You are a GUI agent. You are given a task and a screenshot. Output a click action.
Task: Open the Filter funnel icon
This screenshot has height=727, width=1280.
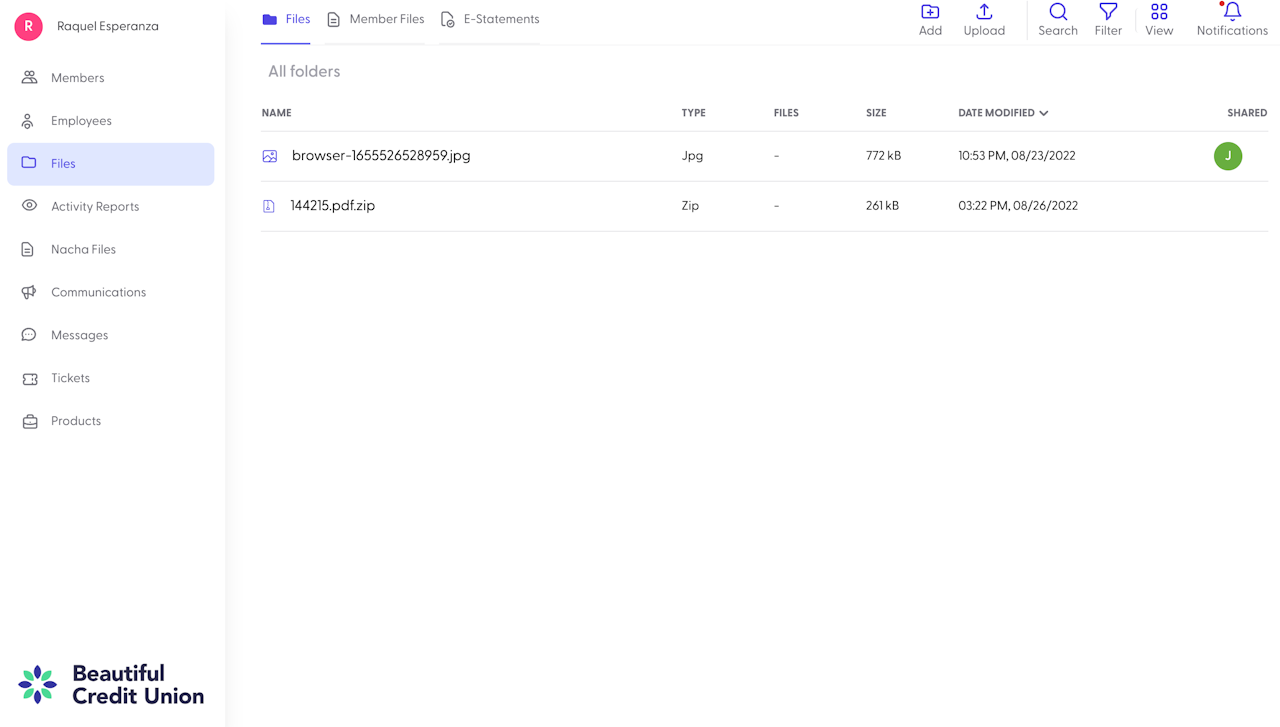(x=1108, y=13)
